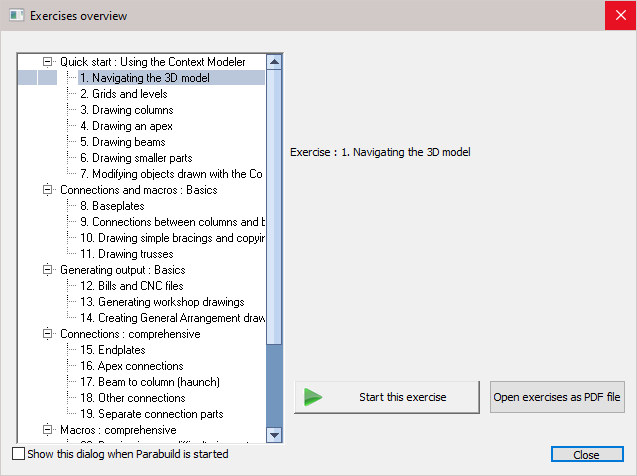Select exercise 2. Grids and levels
Viewport: 637px width, 476px height.
point(123,94)
